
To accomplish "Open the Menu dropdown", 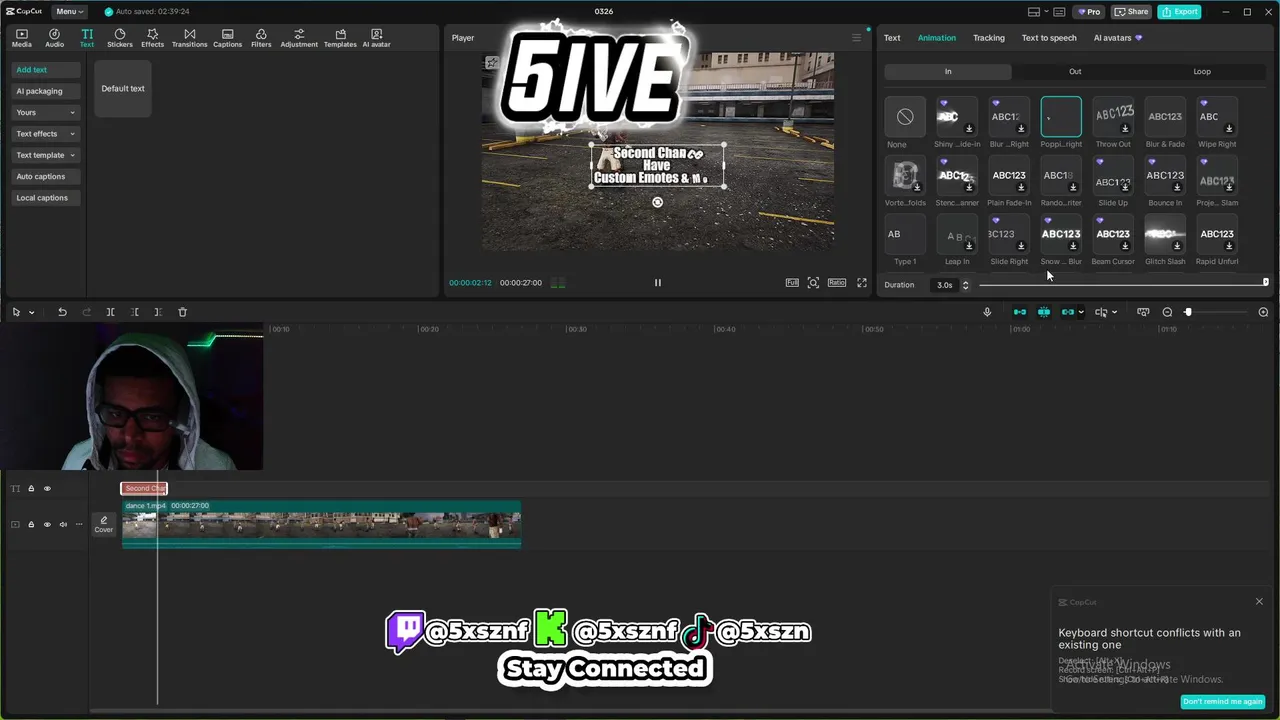I will [69, 12].
